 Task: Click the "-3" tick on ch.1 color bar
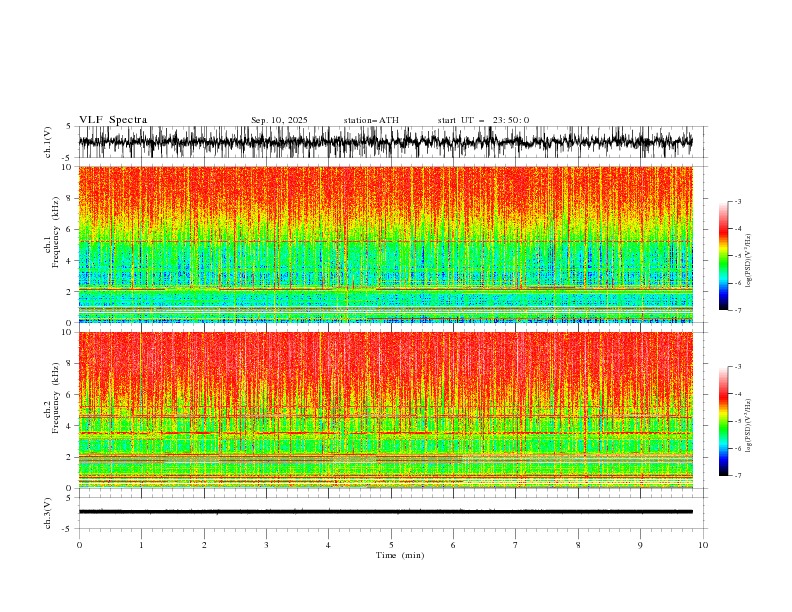coord(738,201)
